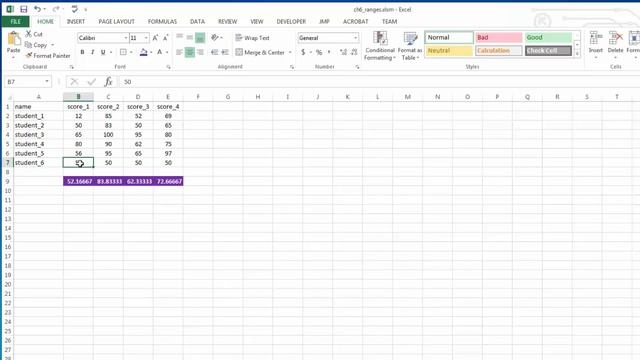The image size is (640, 360).
Task: Toggle Bottom Align alignment
Action: 200,38
